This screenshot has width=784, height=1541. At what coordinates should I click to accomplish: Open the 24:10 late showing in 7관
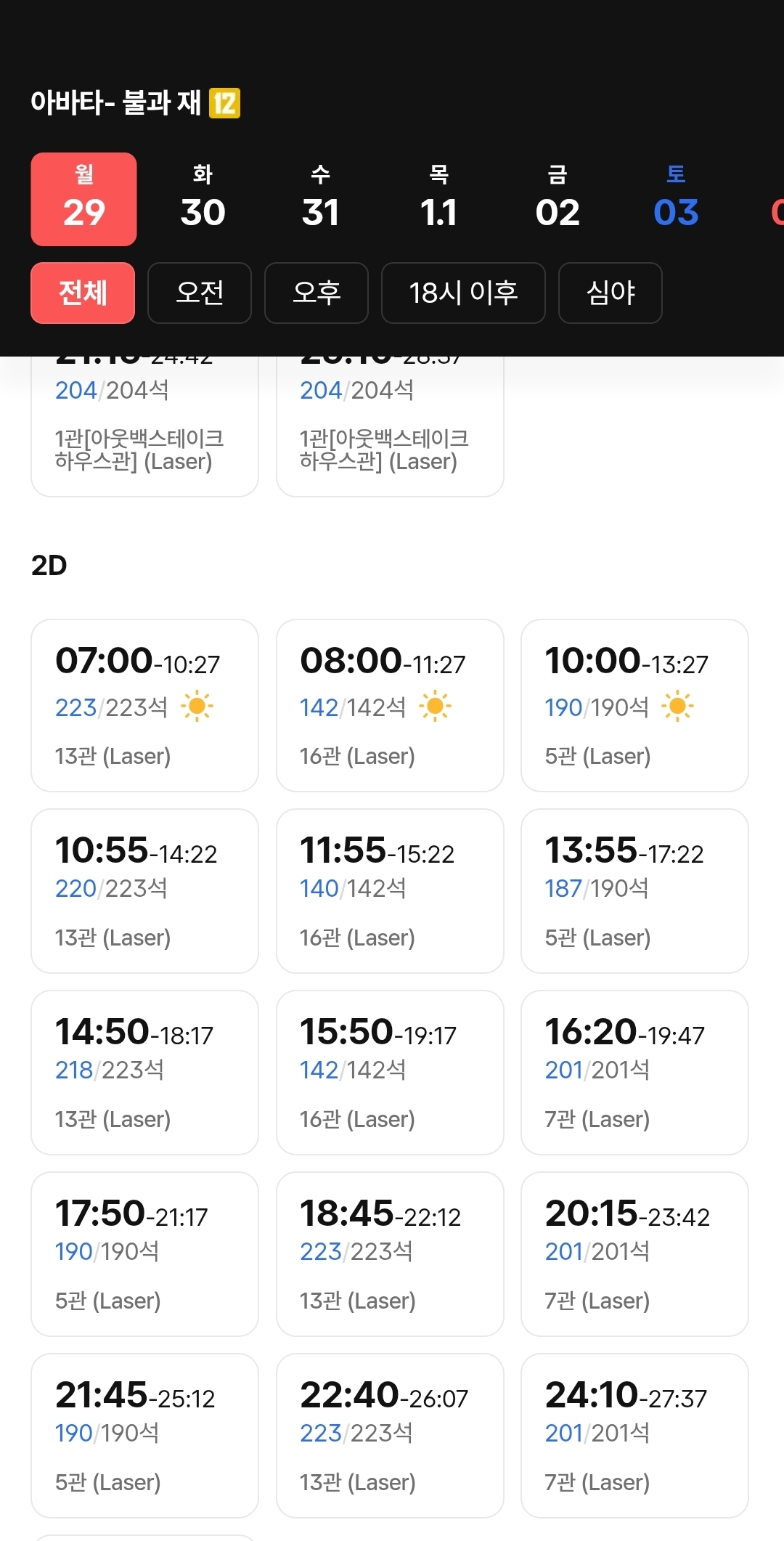(634, 1435)
